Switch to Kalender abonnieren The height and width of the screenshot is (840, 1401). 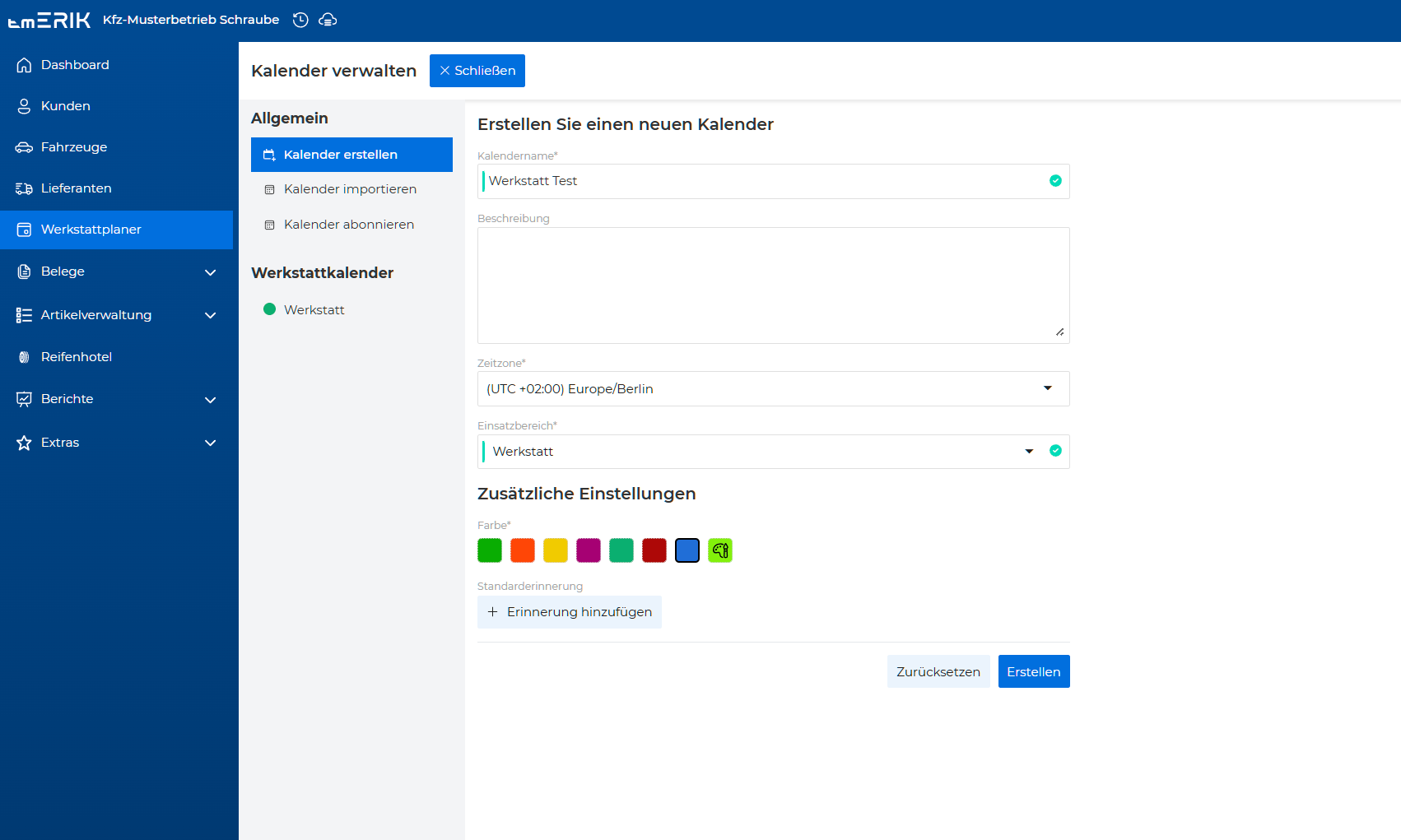pos(351,225)
